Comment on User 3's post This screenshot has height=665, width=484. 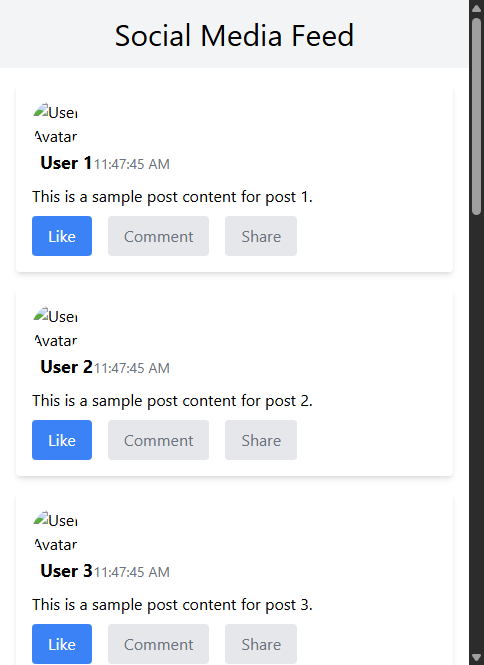coord(158,644)
